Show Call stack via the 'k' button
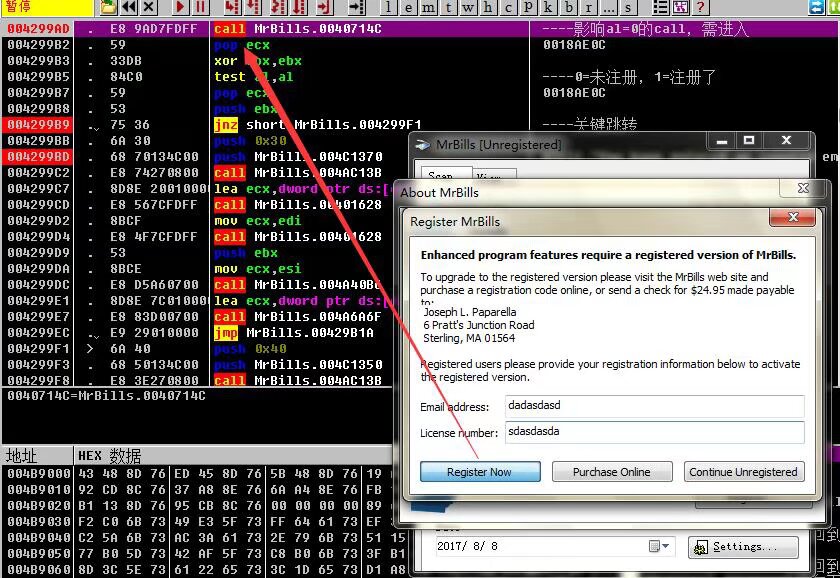This screenshot has height=578, width=840. [548, 7]
